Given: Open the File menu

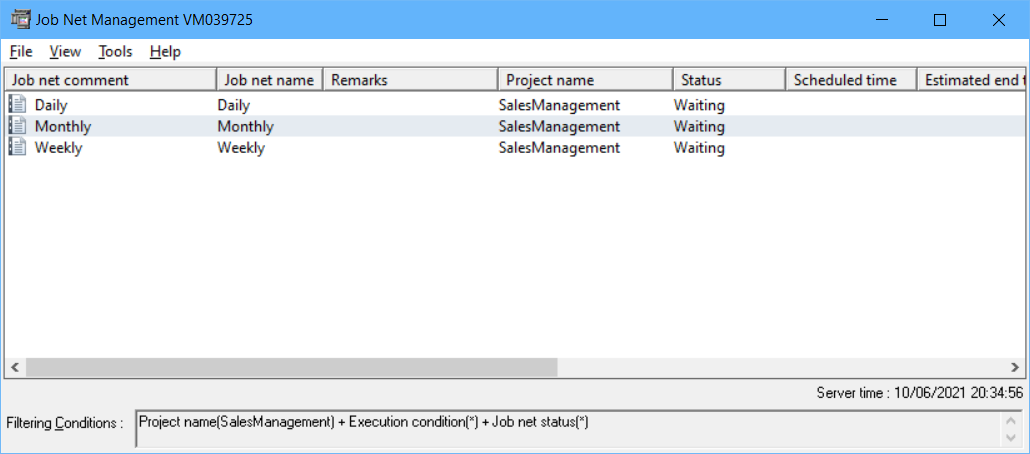Looking at the screenshot, I should pos(21,51).
